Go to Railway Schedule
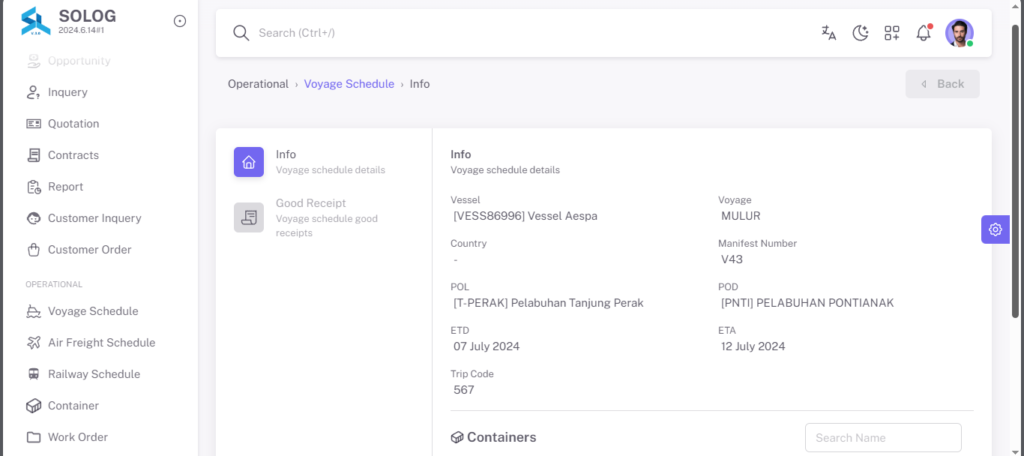This screenshot has height=456, width=1024. pos(94,374)
